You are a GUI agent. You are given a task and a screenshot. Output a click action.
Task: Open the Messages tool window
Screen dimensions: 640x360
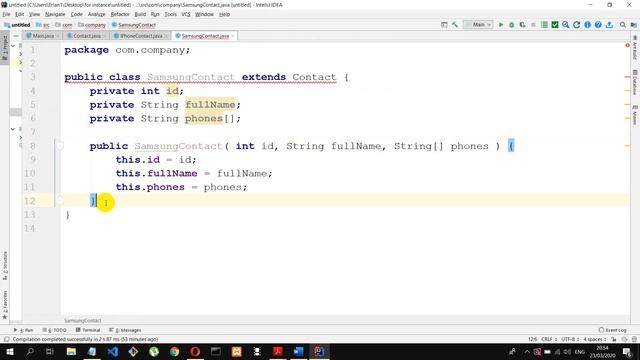(x=125, y=330)
